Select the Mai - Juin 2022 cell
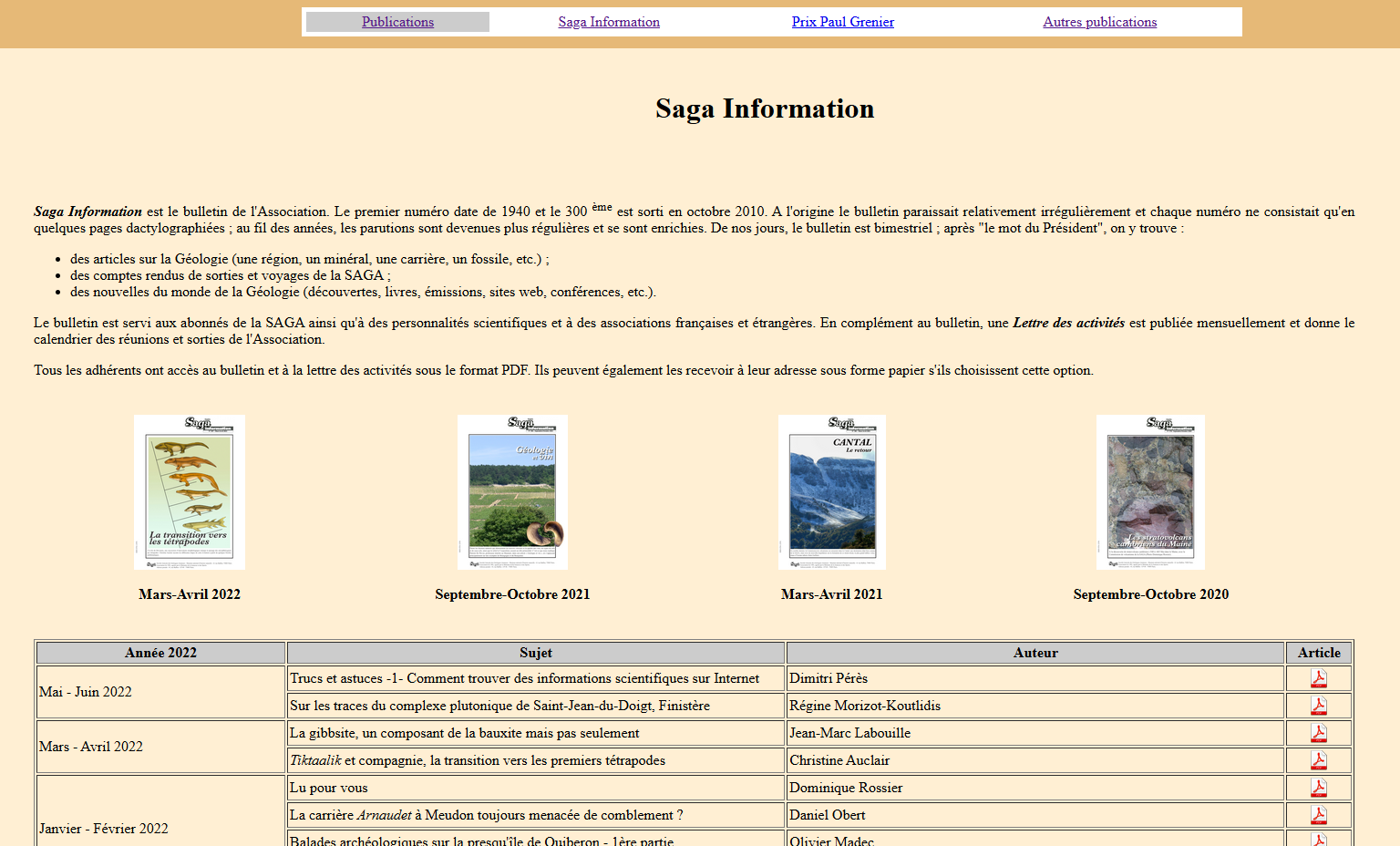The height and width of the screenshot is (846, 1400). pyautogui.click(x=86, y=692)
